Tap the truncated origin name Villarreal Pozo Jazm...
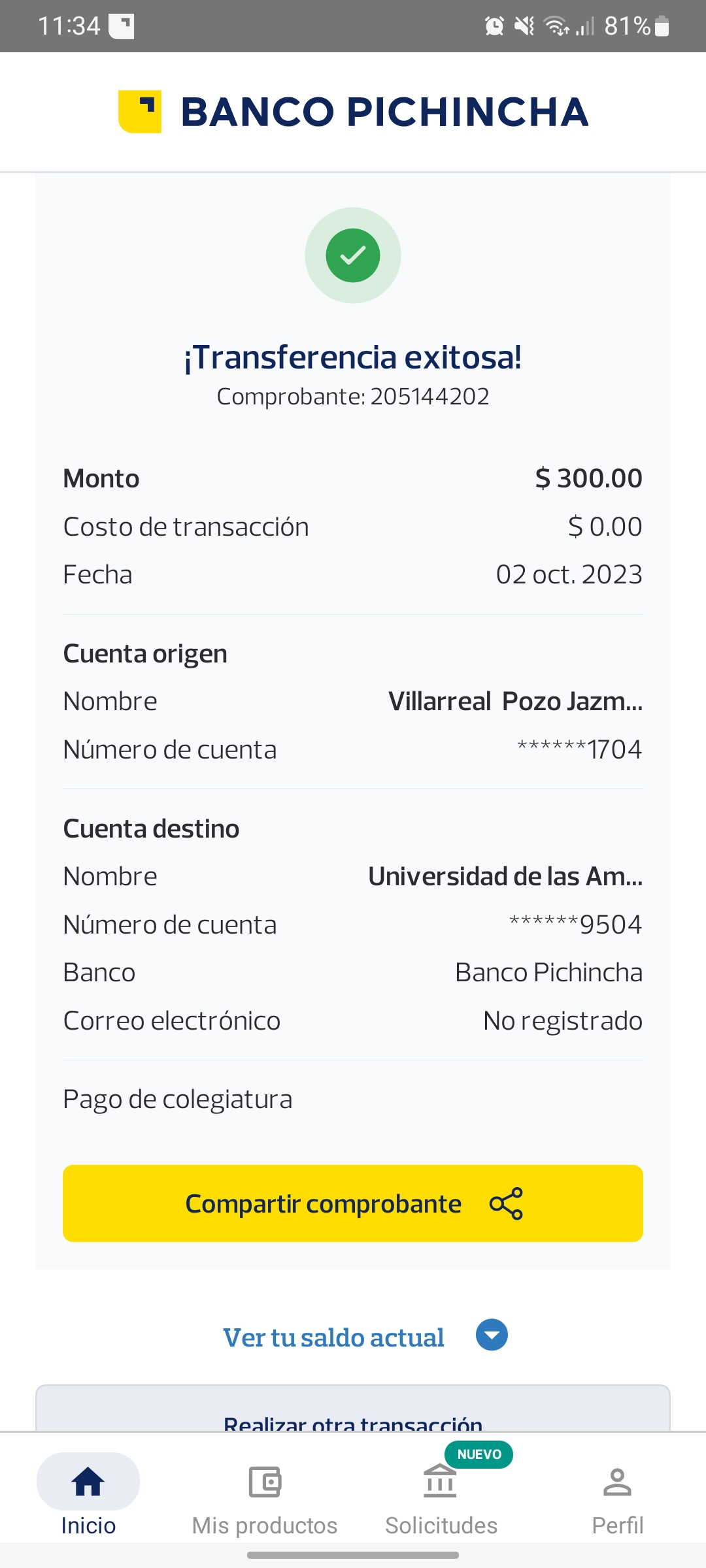 (x=515, y=701)
